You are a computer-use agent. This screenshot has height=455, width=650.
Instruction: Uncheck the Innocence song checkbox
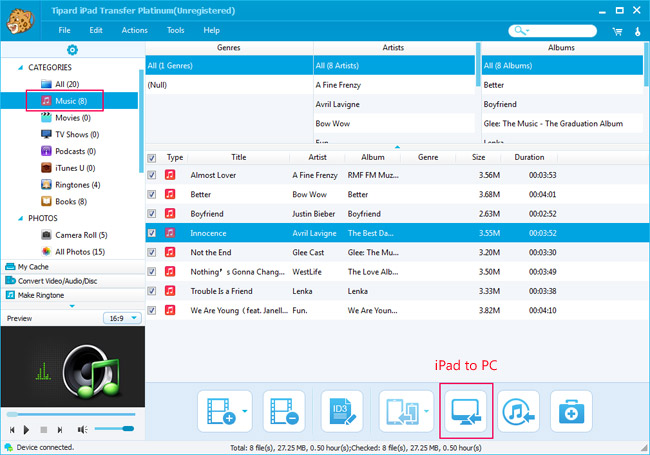(x=152, y=233)
